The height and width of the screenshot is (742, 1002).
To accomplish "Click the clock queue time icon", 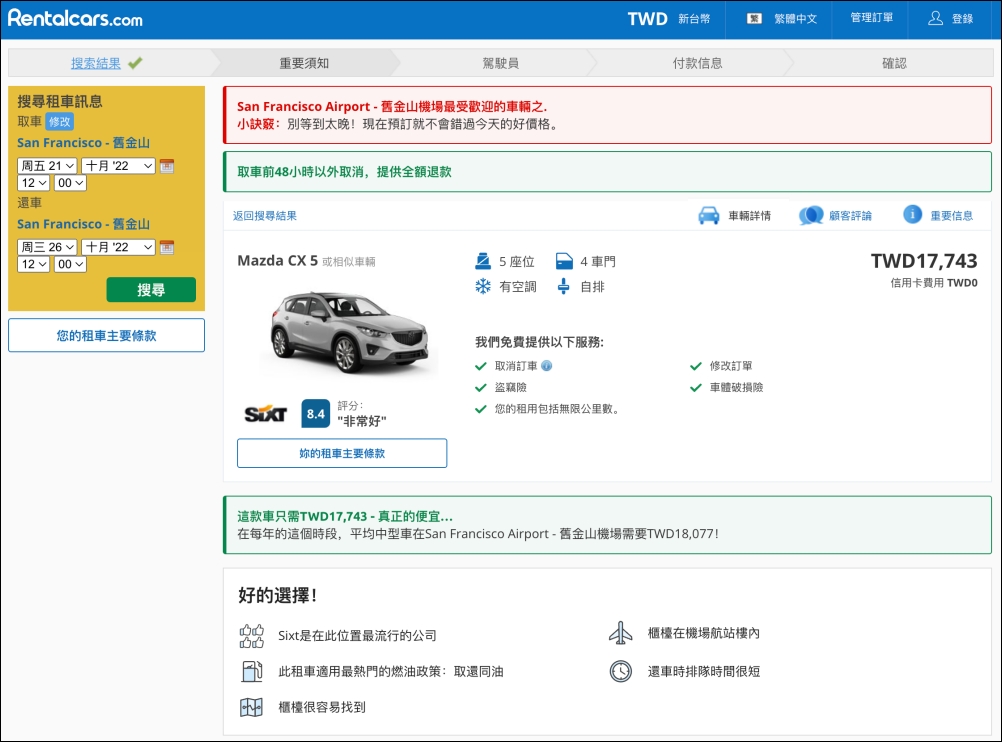I will click(620, 671).
